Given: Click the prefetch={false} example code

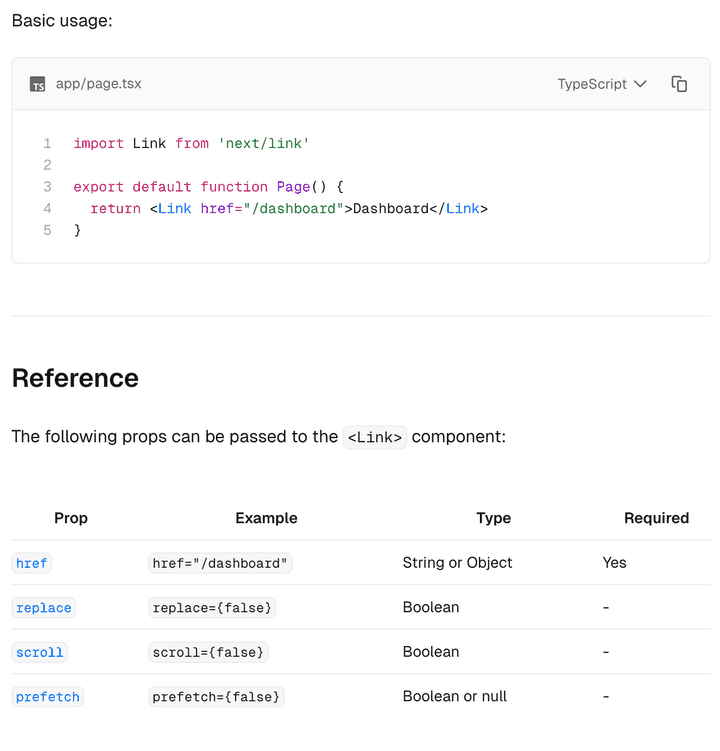Looking at the screenshot, I should coord(216,697).
